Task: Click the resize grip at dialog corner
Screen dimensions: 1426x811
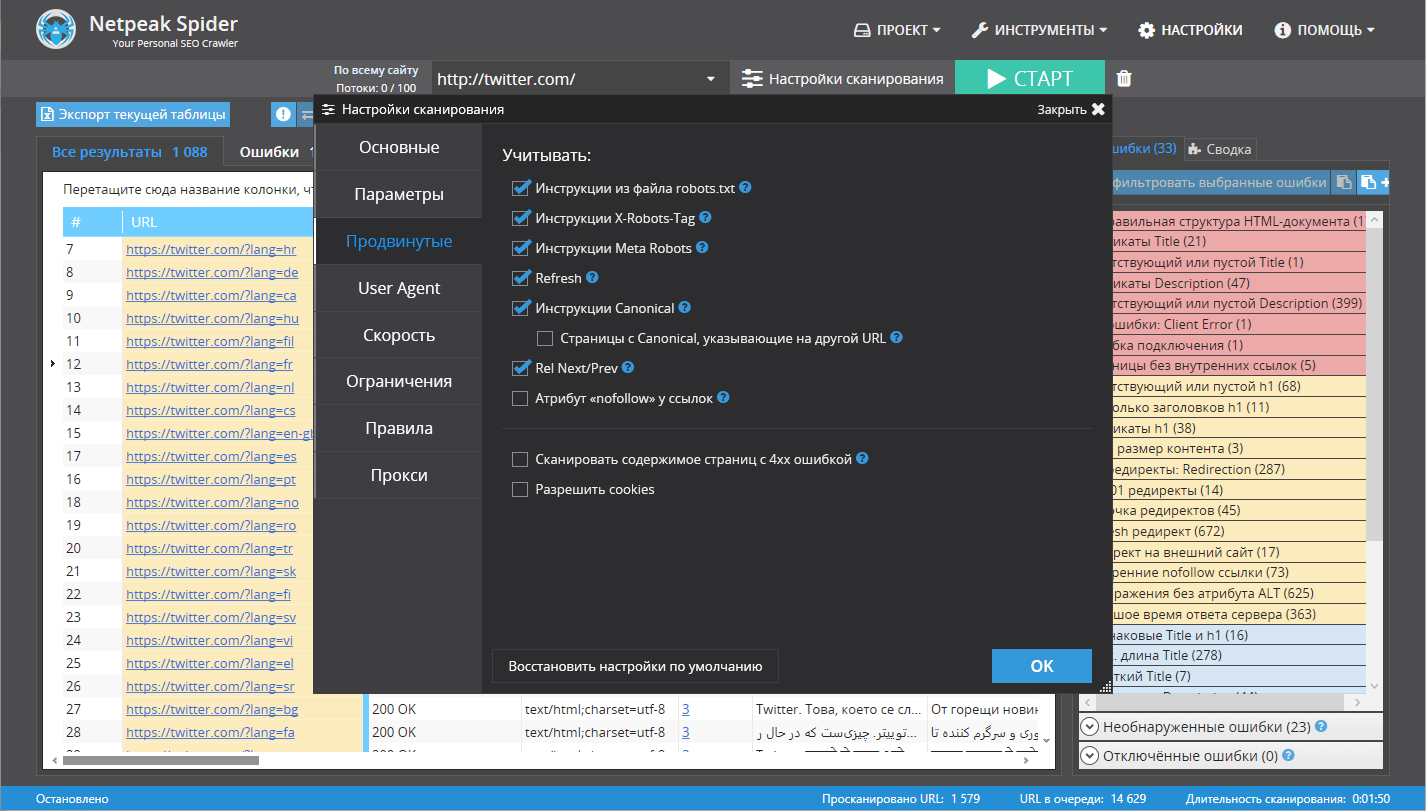Action: [1105, 686]
